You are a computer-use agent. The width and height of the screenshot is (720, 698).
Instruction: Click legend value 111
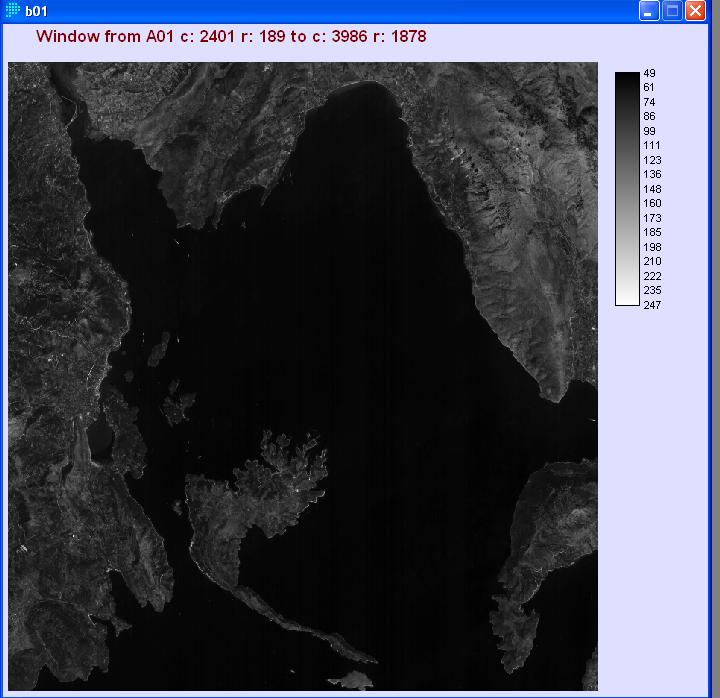pos(652,146)
